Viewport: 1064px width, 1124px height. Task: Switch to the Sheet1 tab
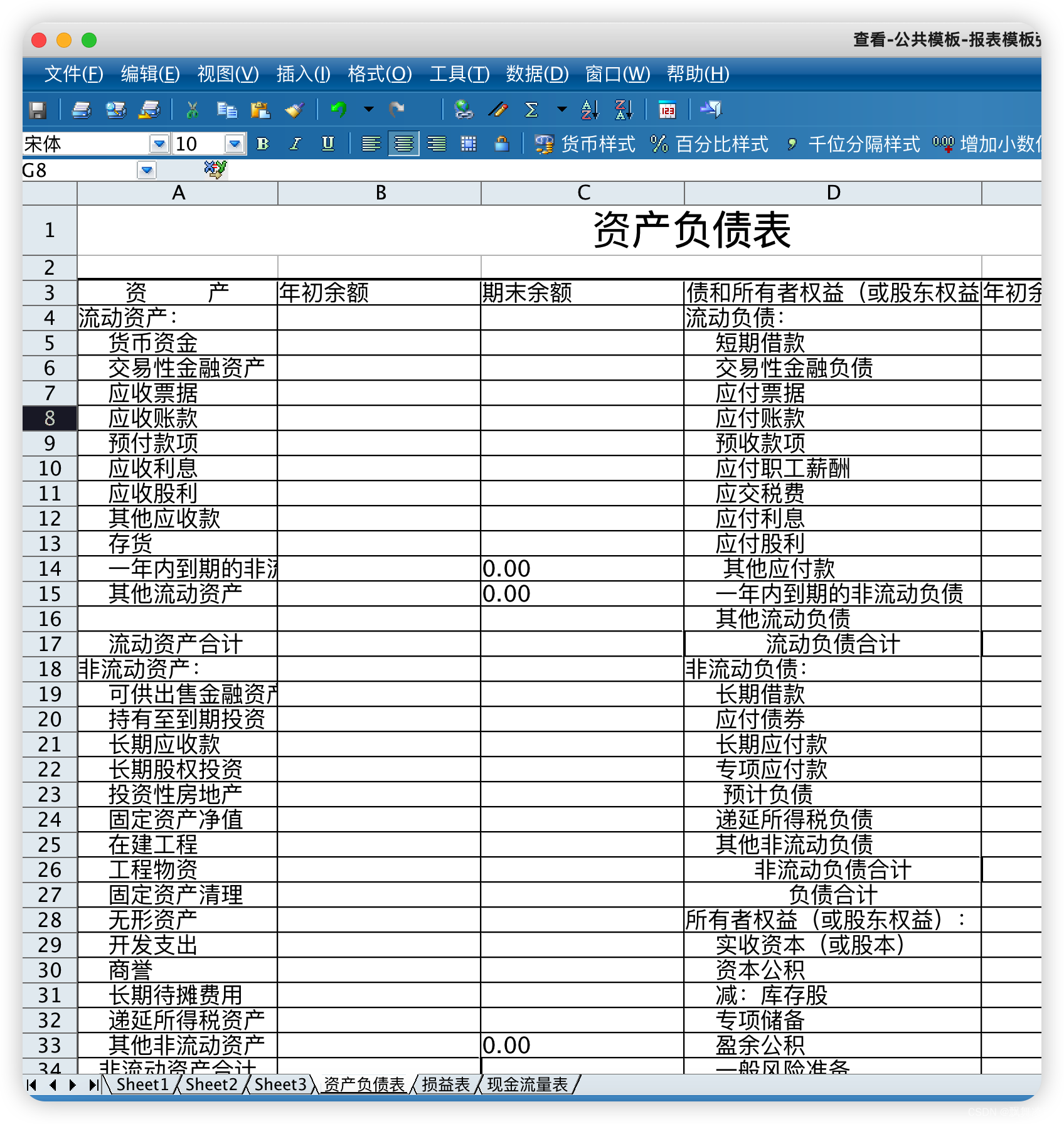pyautogui.click(x=142, y=1084)
